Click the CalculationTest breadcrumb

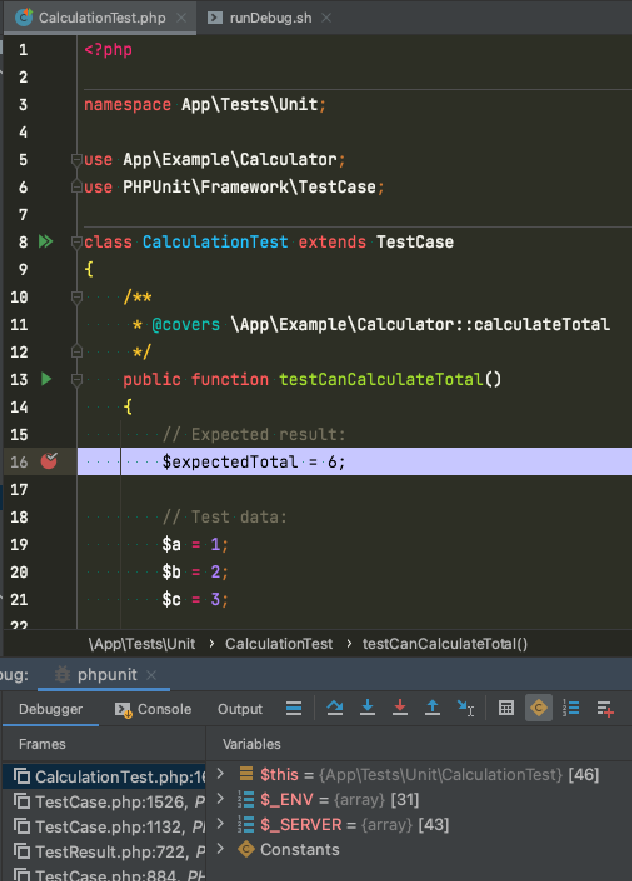coord(279,644)
